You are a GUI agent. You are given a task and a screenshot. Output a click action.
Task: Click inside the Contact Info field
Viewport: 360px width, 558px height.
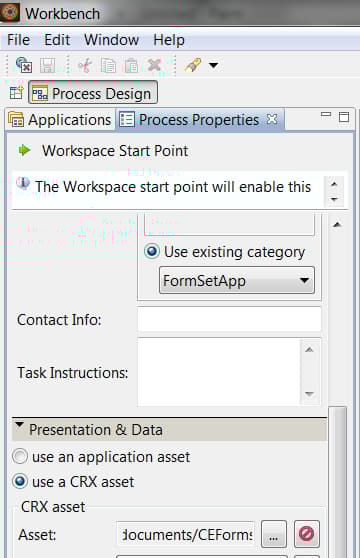(x=229, y=320)
